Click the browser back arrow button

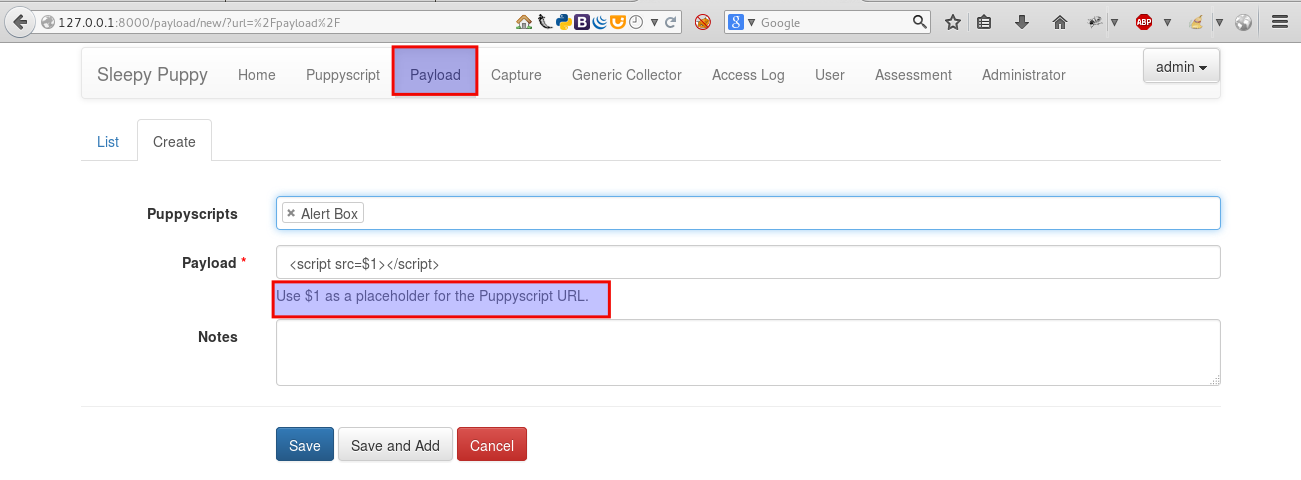(x=19, y=21)
